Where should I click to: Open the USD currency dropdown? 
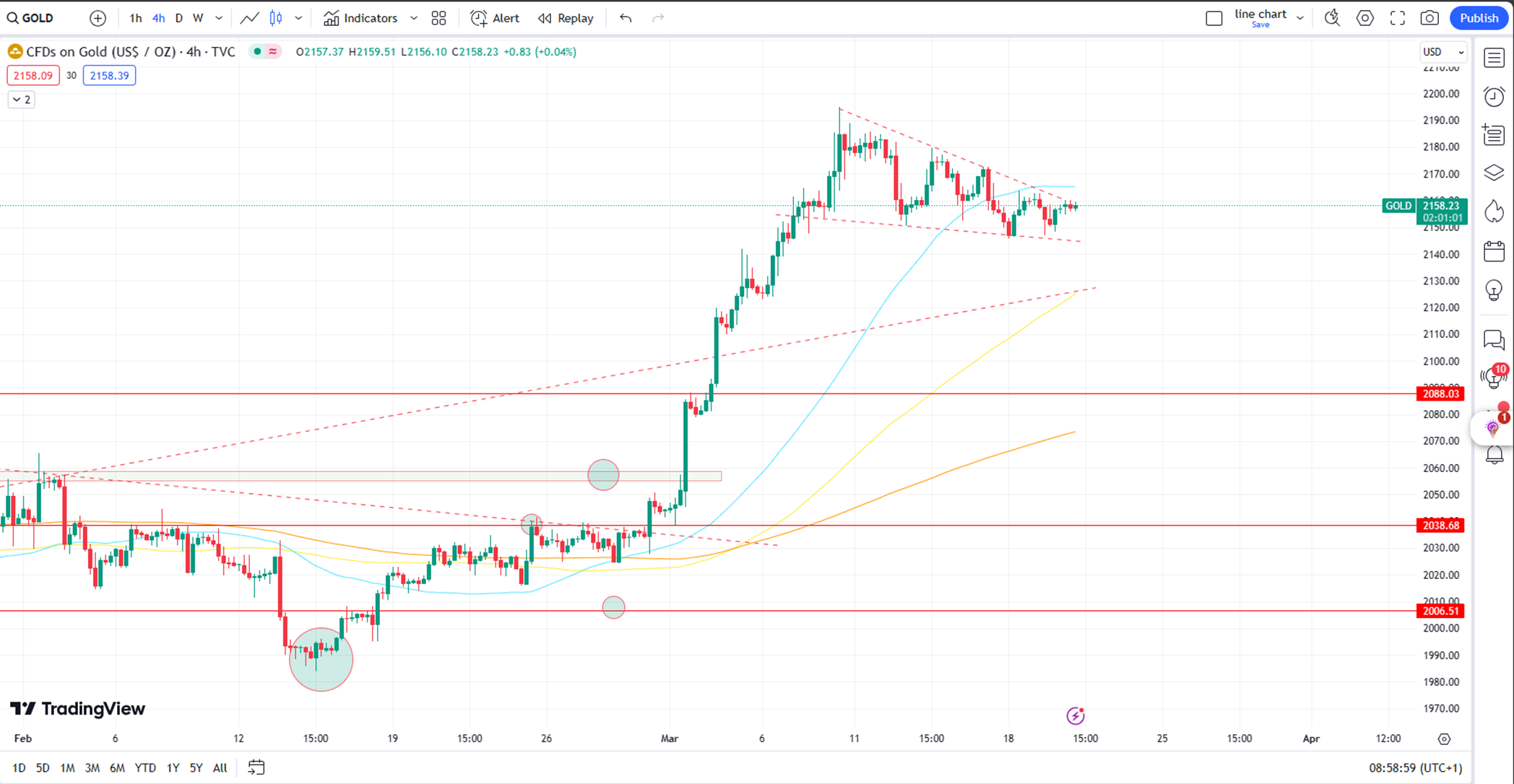(1442, 52)
